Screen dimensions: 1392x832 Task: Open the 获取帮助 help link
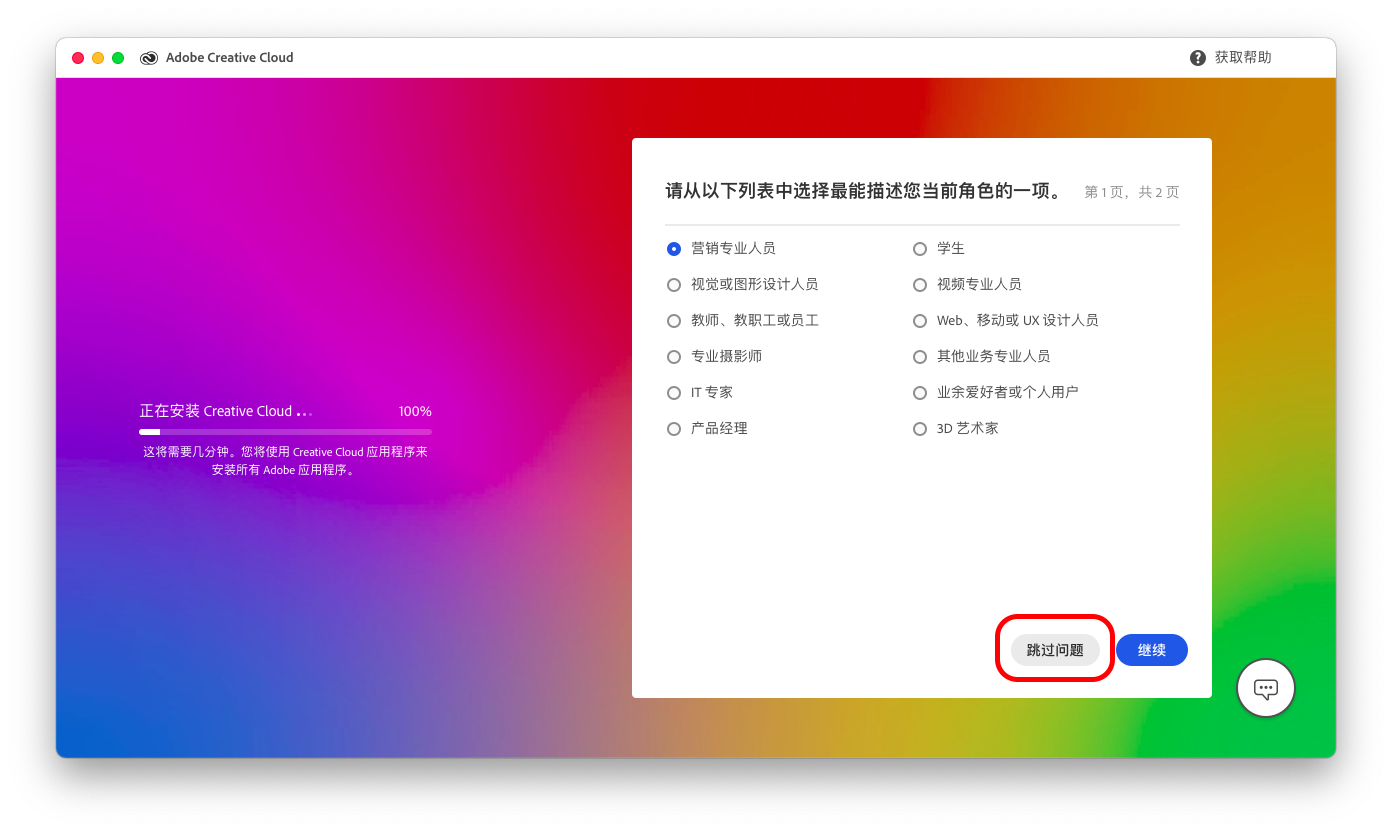[x=1243, y=58]
